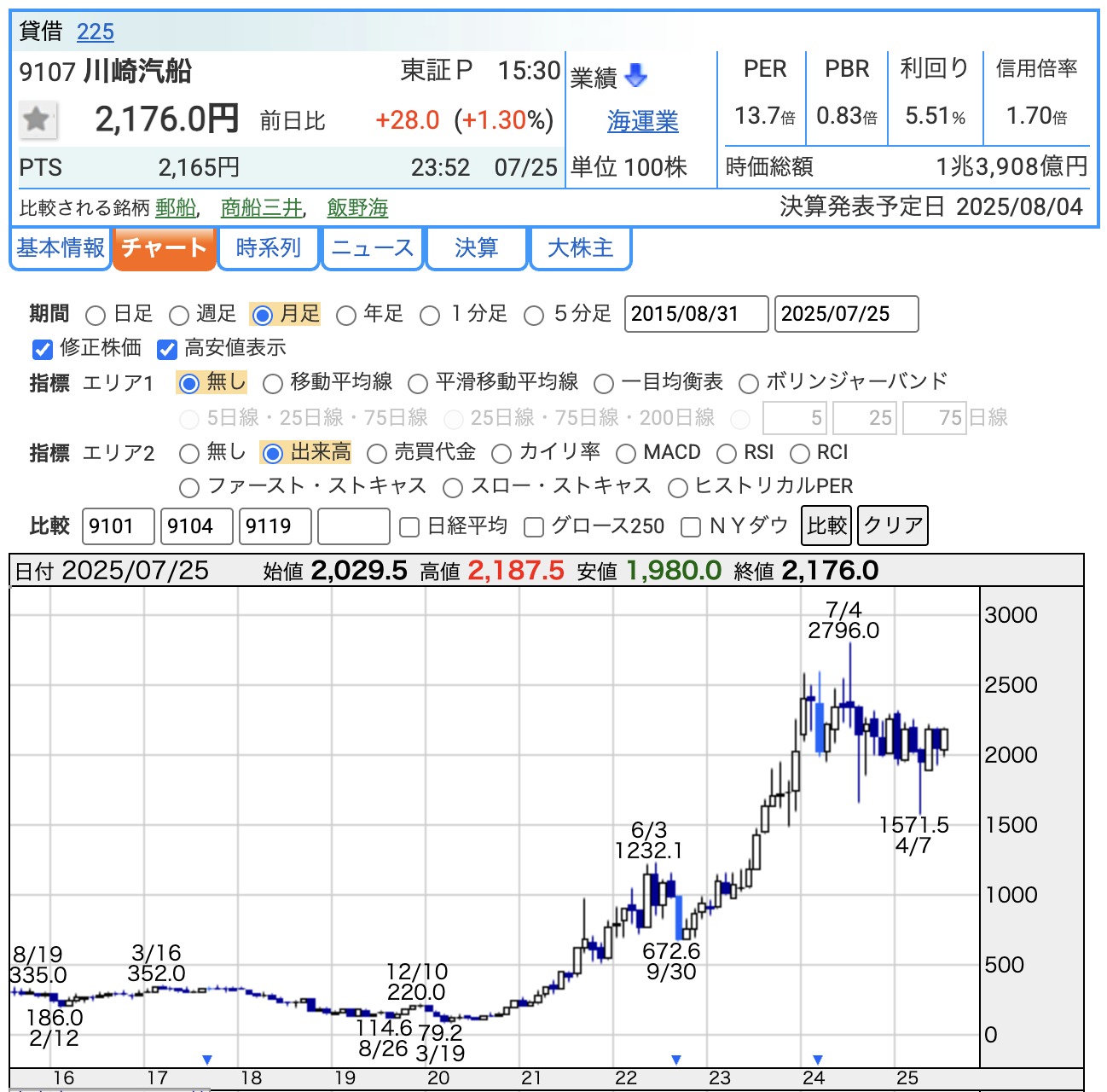Click the 79.2 low label on chart

tap(440, 1033)
